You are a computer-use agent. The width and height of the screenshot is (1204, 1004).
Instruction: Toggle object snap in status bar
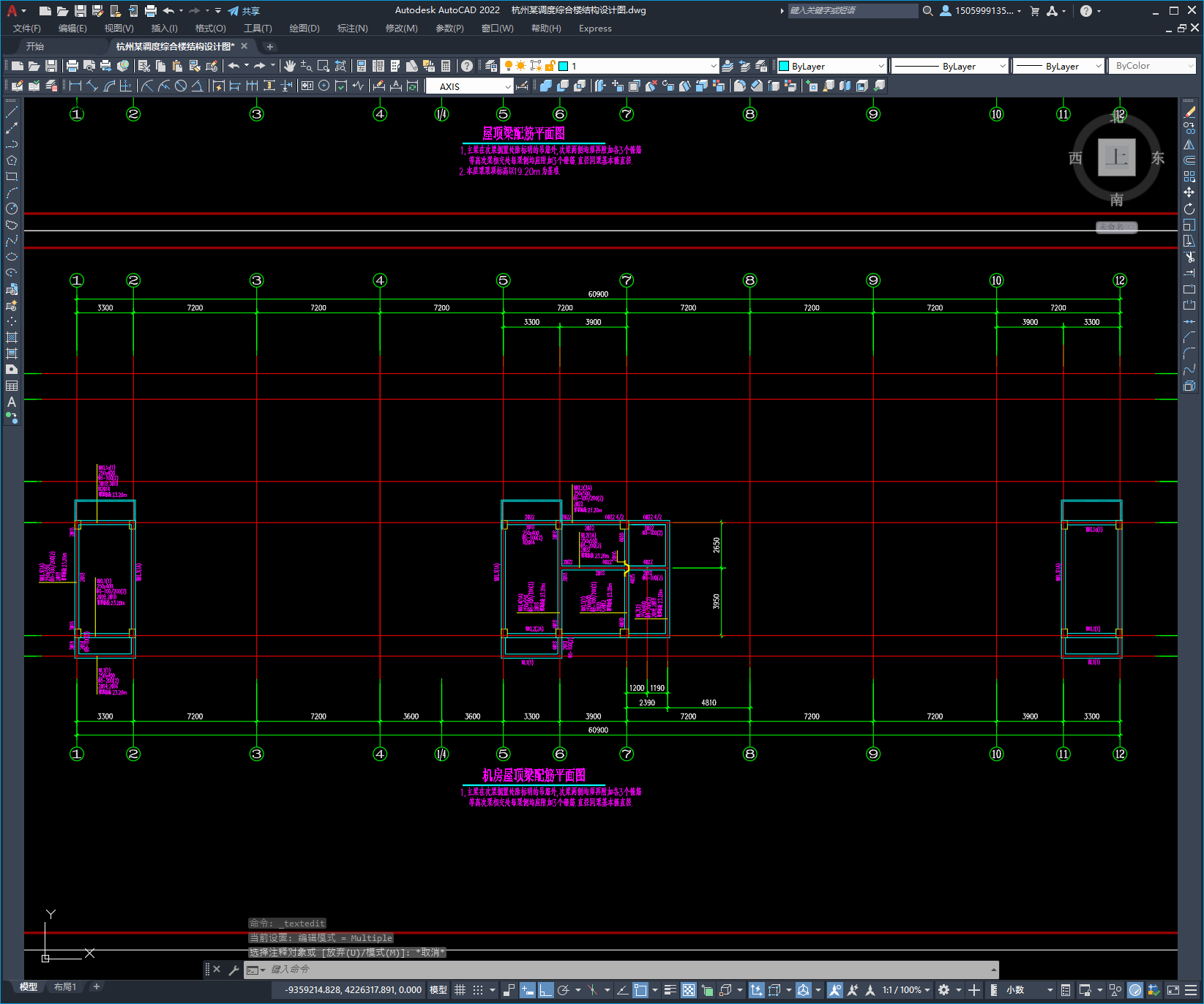point(640,990)
